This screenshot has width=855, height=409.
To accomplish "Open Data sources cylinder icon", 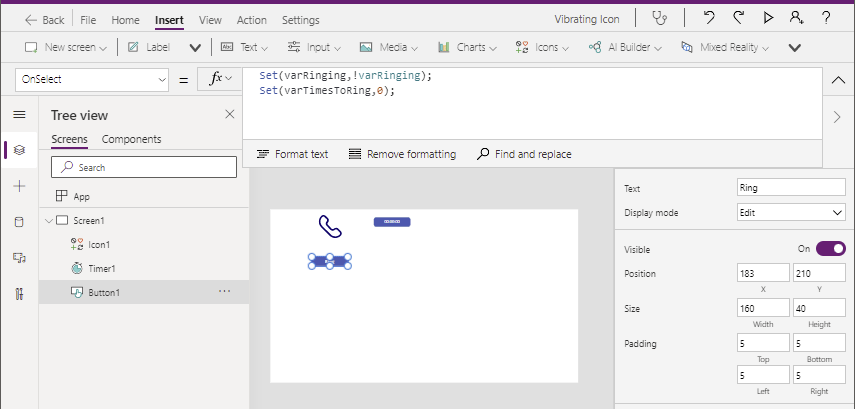I will pyautogui.click(x=19, y=222).
